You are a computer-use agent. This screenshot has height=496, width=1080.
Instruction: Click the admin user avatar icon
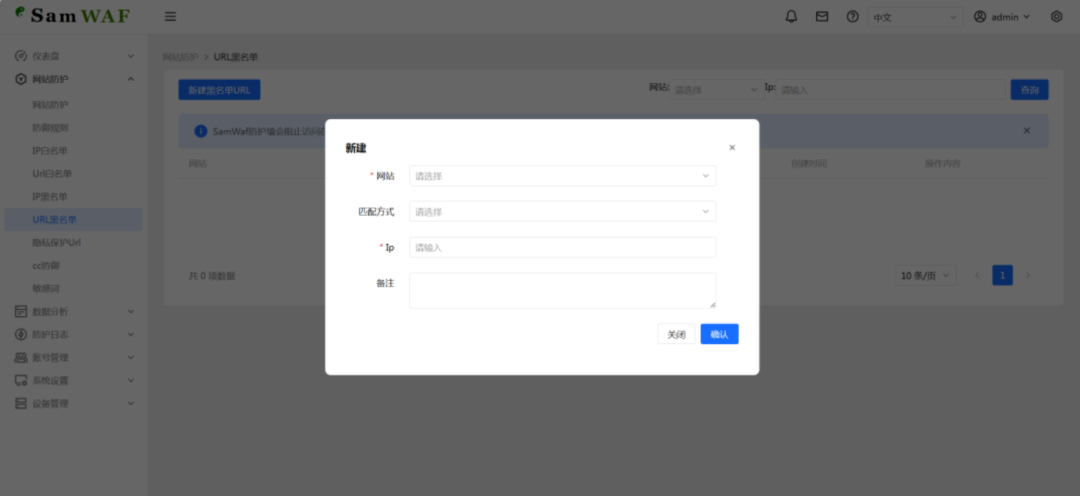pyautogui.click(x=980, y=17)
